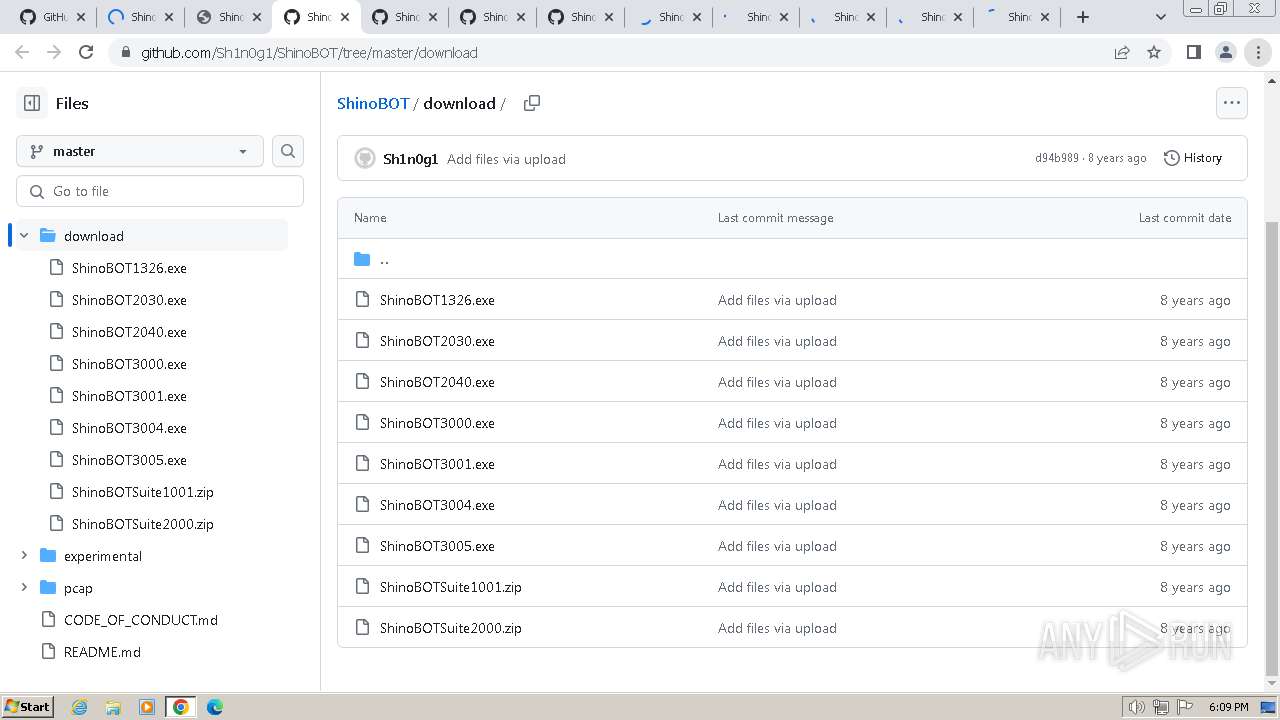Open Chrome from the taskbar

click(x=181, y=707)
